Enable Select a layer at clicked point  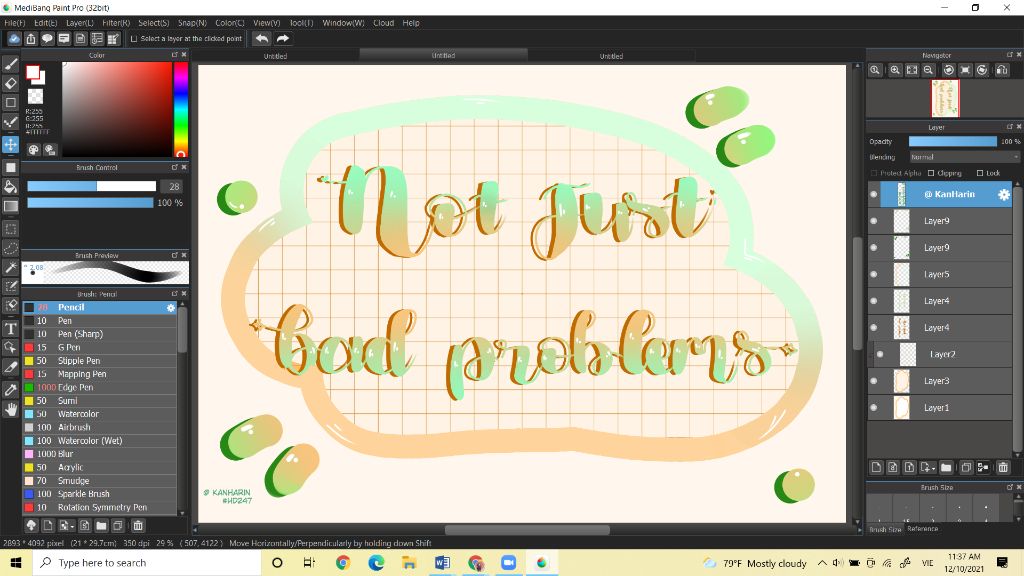134,39
